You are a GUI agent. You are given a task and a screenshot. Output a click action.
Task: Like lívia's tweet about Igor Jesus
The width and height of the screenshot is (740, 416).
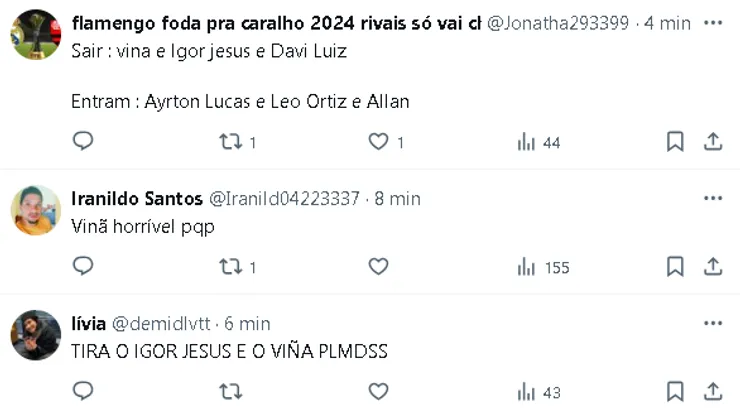pos(378,391)
